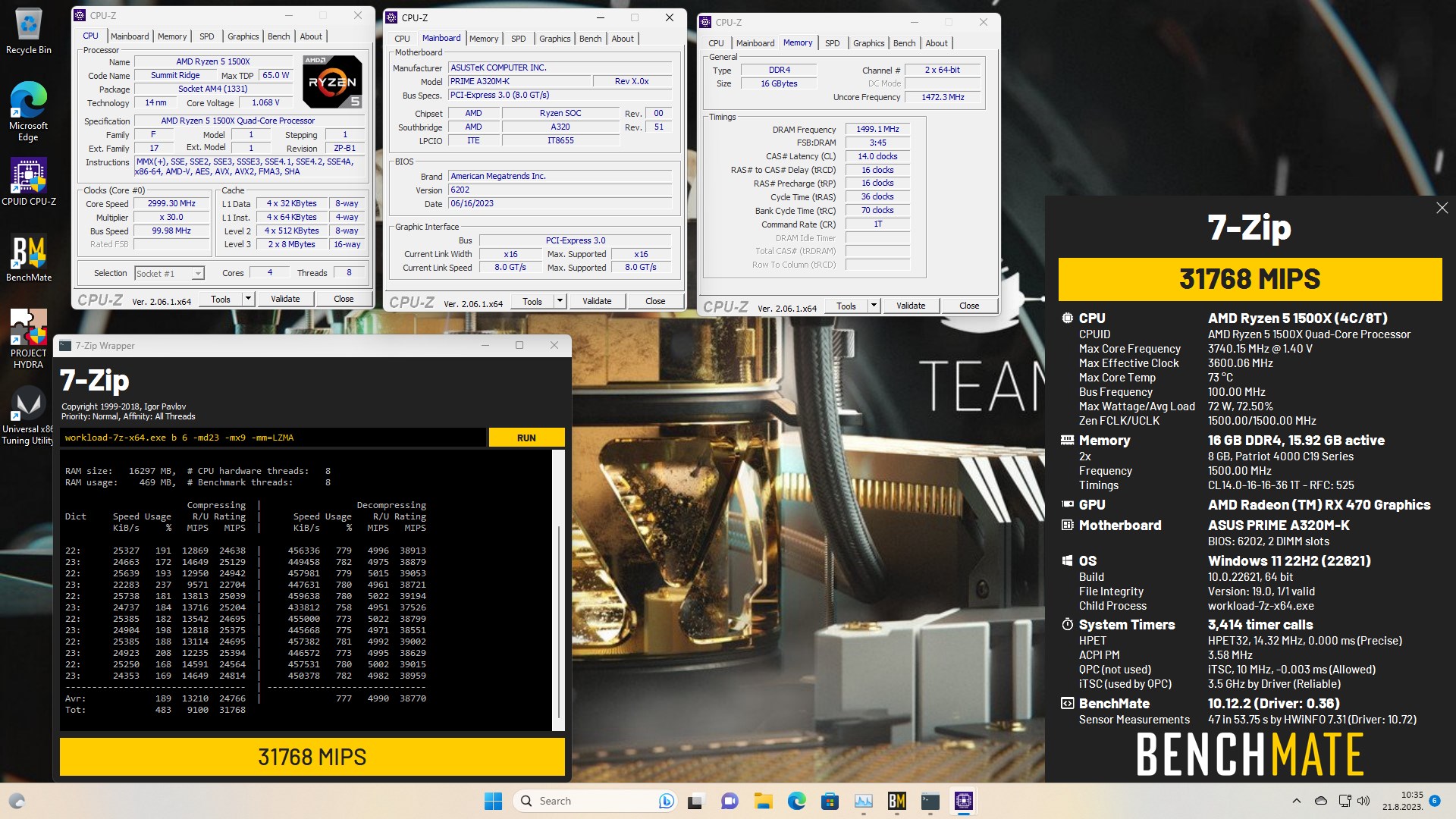Click Validate in the Mainboard window
The height and width of the screenshot is (819, 1456).
[x=597, y=301]
